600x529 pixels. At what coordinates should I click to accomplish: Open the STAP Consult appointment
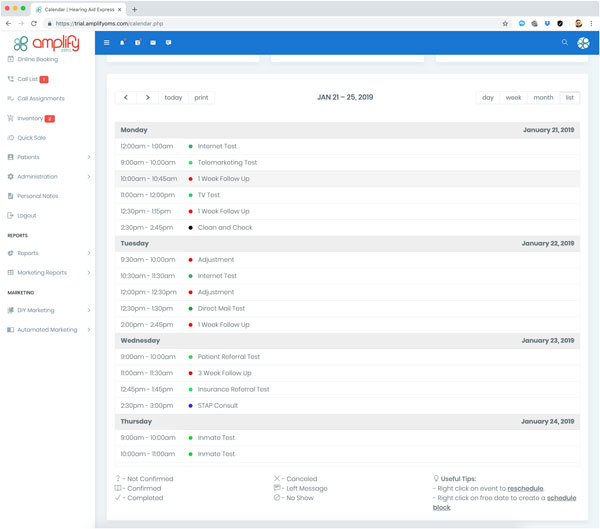coord(218,406)
